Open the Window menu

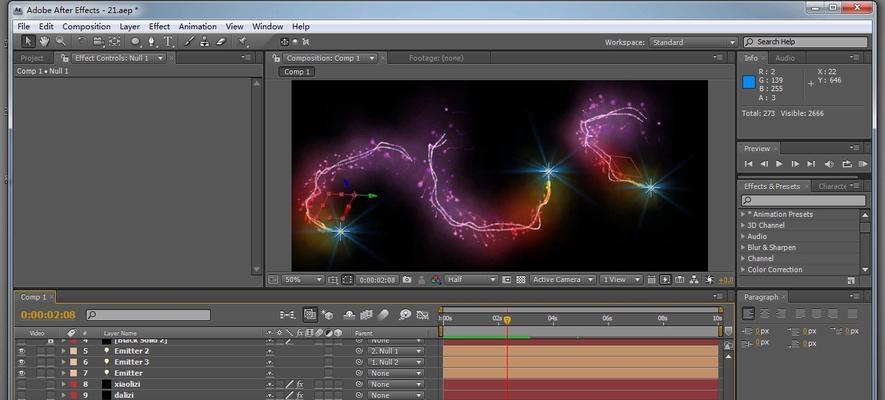point(268,27)
